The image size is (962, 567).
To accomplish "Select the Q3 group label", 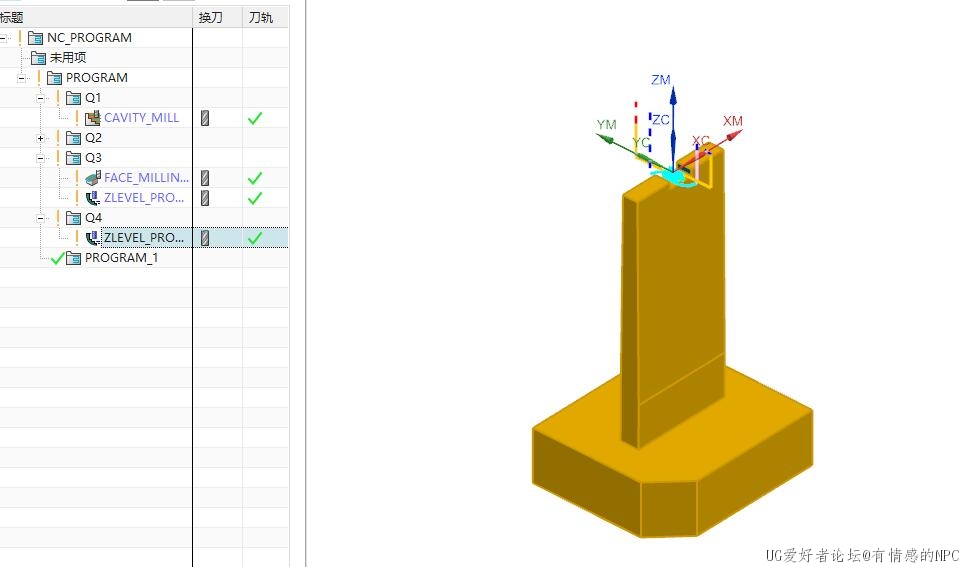I will (x=93, y=158).
